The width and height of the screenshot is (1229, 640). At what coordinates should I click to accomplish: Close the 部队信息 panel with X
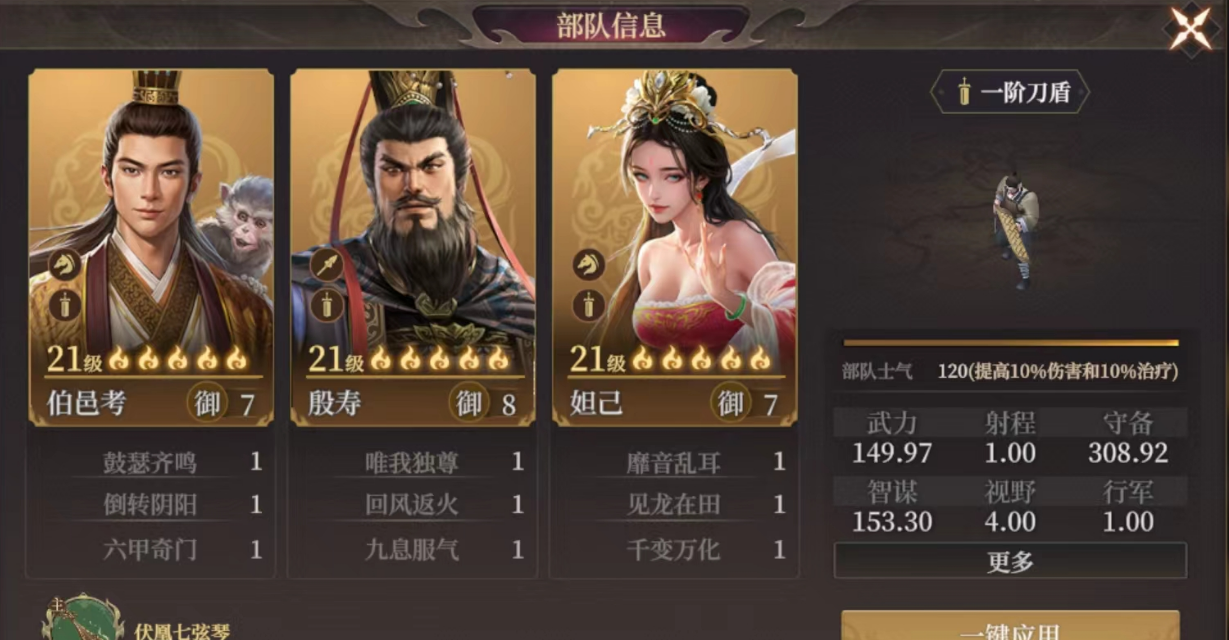coord(1191,28)
